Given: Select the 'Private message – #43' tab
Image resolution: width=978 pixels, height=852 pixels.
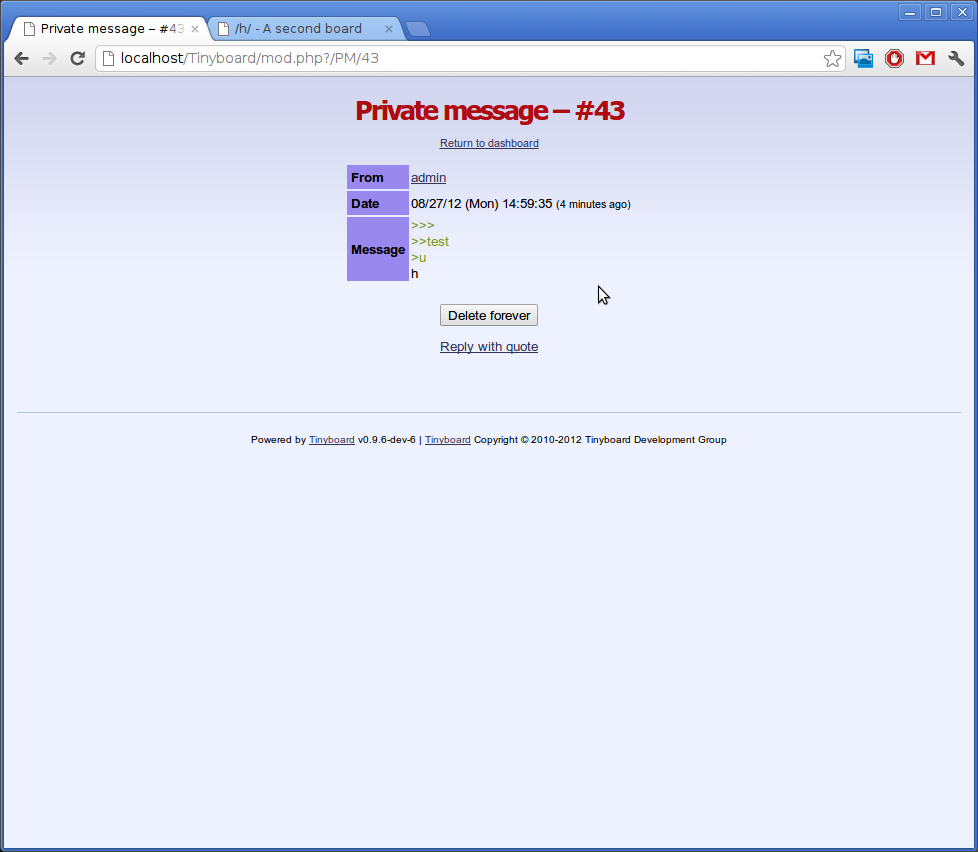Looking at the screenshot, I should (x=105, y=29).
